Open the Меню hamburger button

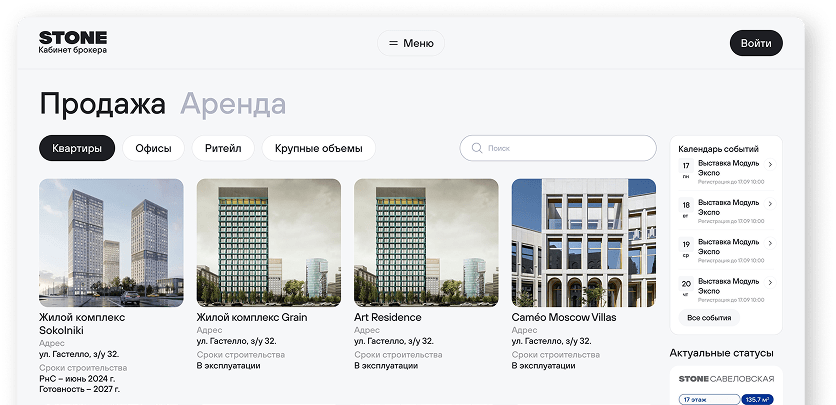point(411,43)
